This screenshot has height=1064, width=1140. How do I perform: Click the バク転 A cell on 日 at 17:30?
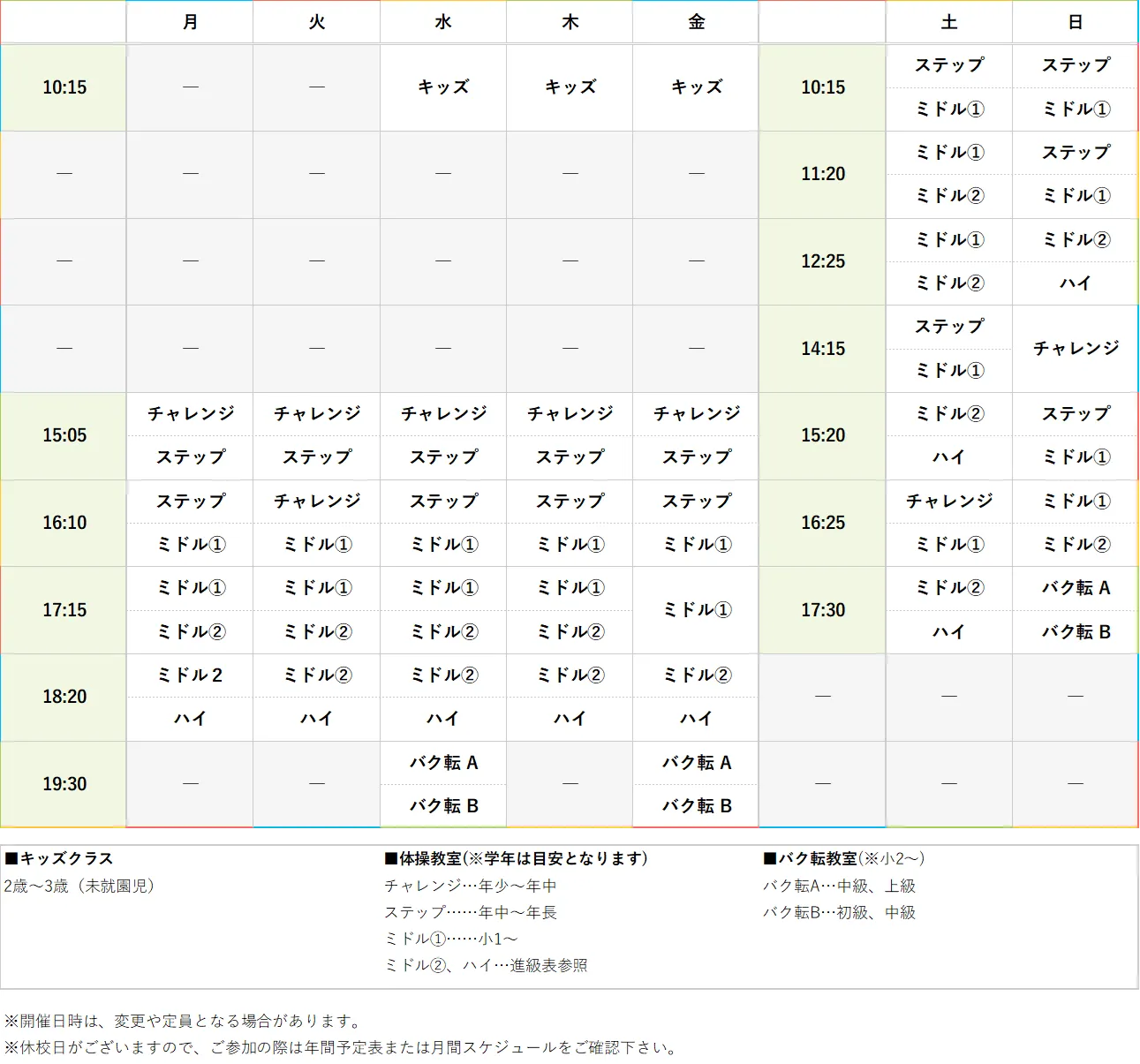[1074, 587]
